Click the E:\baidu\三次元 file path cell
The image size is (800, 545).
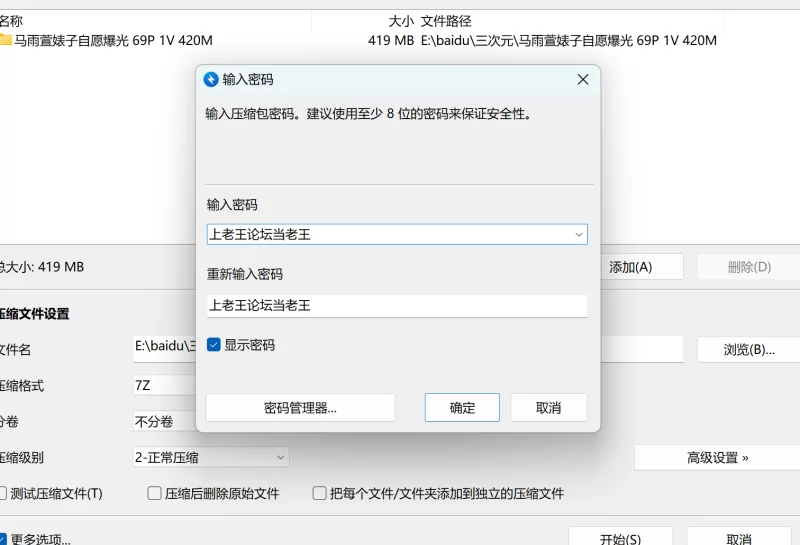coord(568,40)
